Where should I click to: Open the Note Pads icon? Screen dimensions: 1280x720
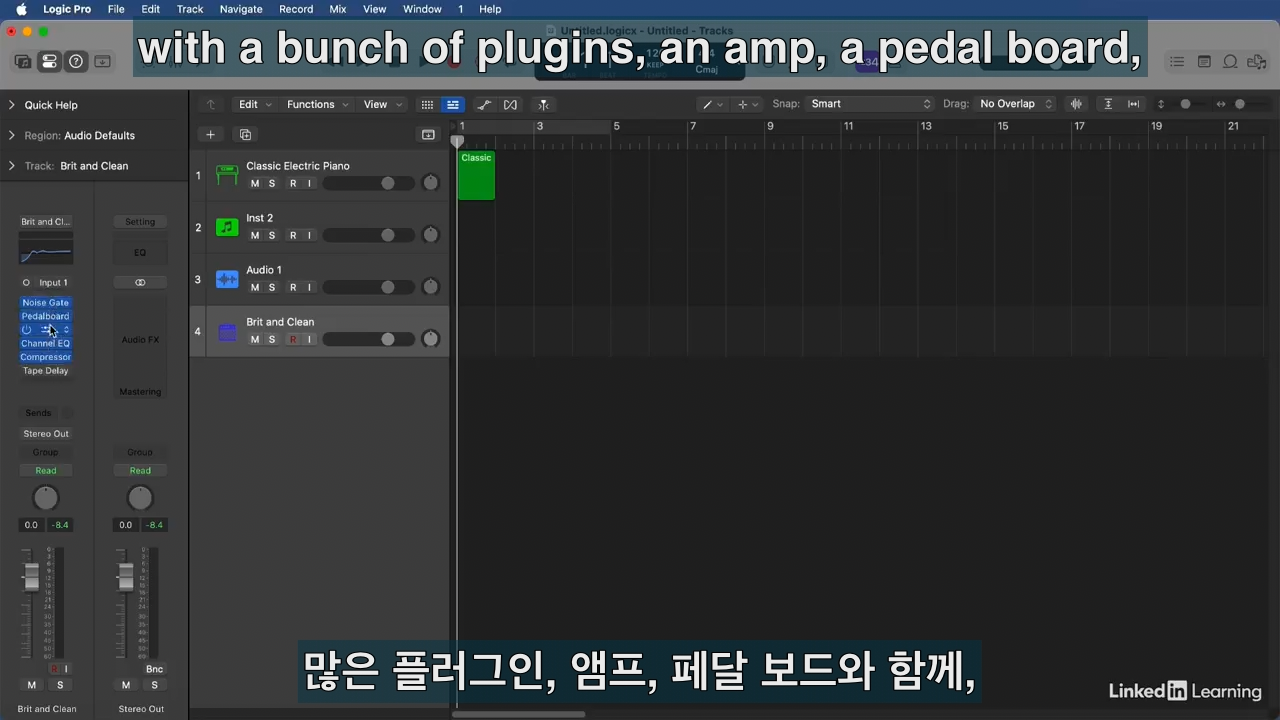[x=1204, y=62]
